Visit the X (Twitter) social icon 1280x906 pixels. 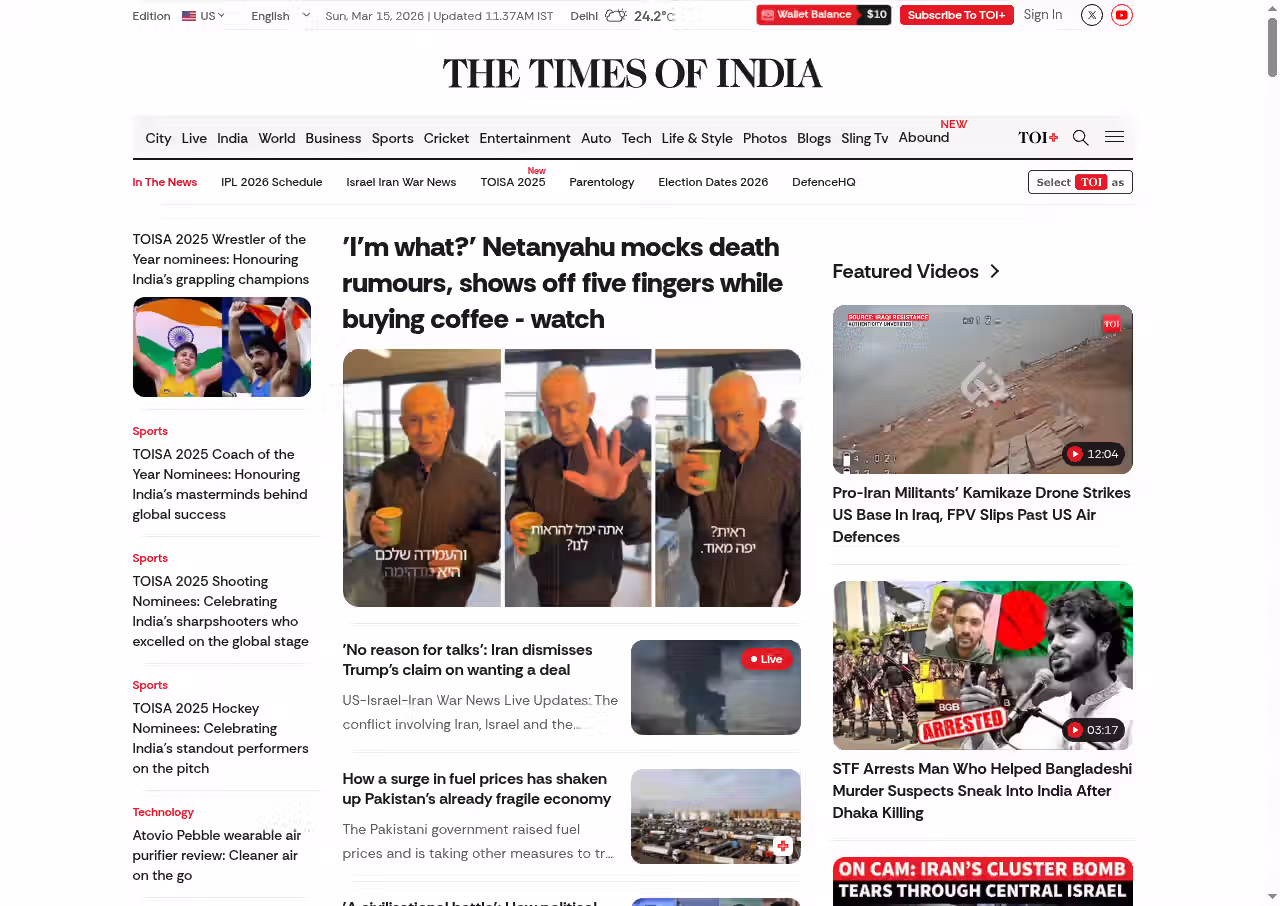1092,15
